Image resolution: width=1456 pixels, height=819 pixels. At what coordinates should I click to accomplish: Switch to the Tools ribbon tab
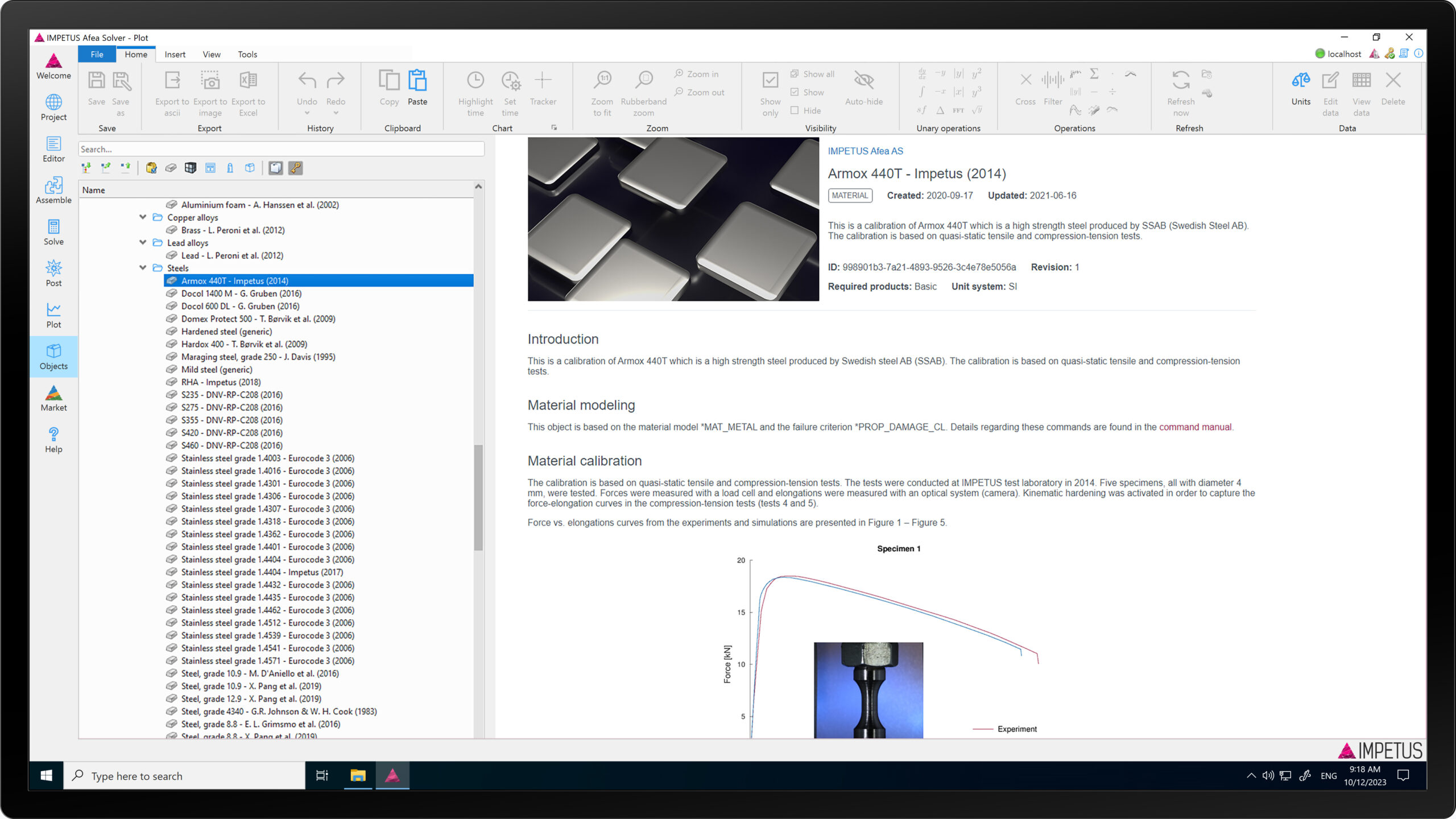247,54
